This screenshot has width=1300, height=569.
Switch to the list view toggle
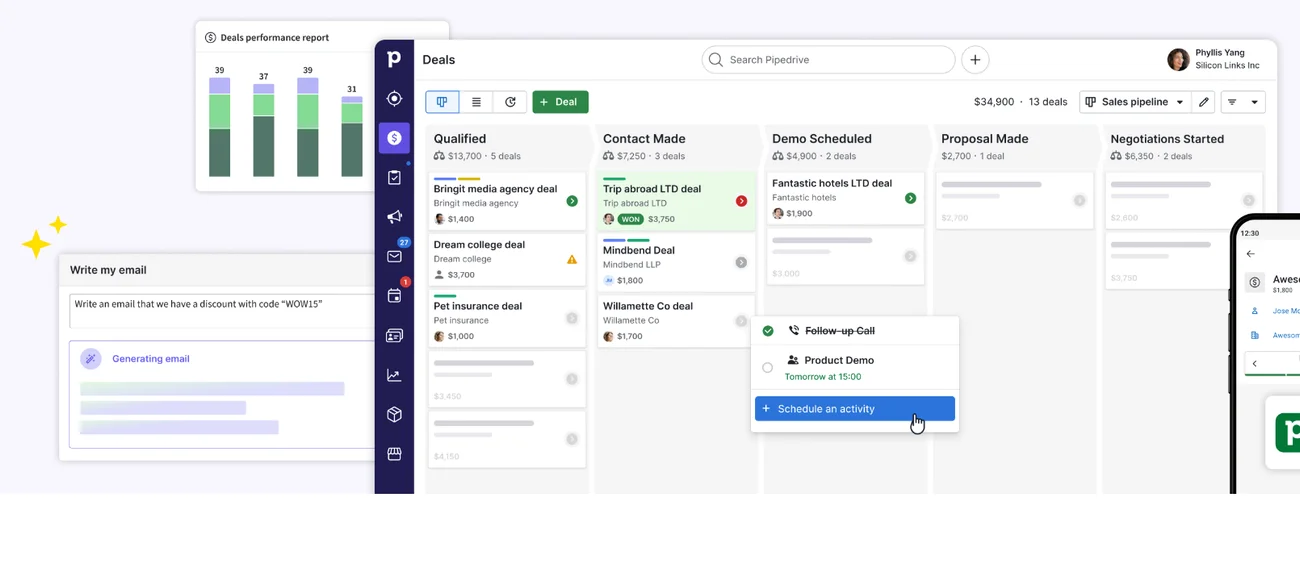point(476,102)
